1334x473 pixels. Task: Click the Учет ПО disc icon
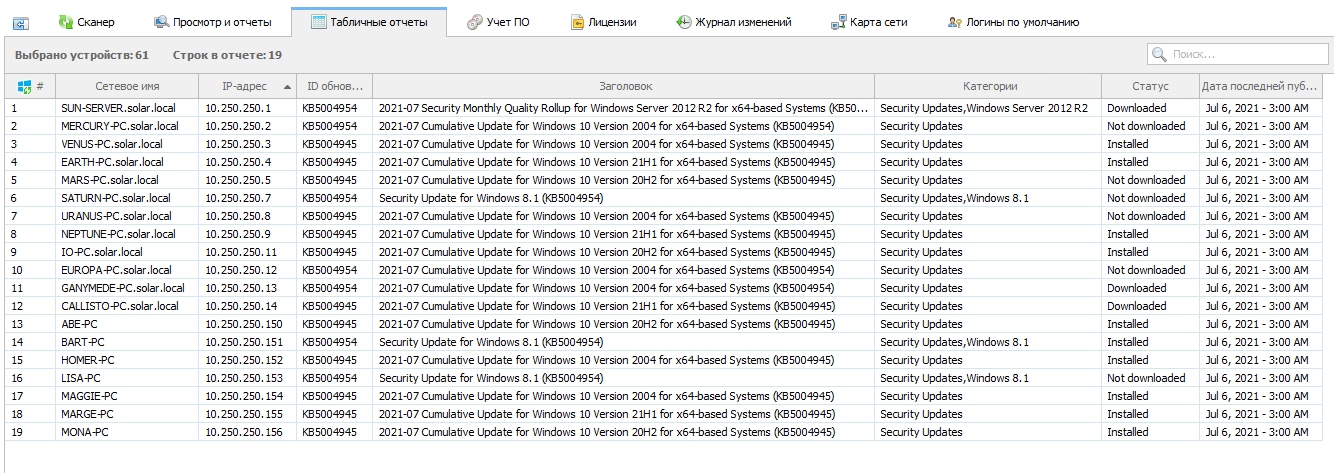click(x=474, y=22)
